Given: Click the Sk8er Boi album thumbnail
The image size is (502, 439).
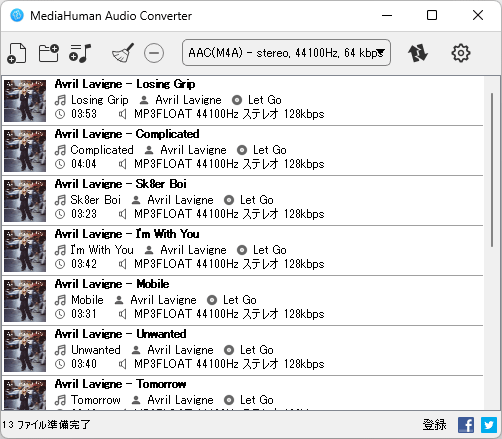Looking at the screenshot, I should (x=25, y=201).
